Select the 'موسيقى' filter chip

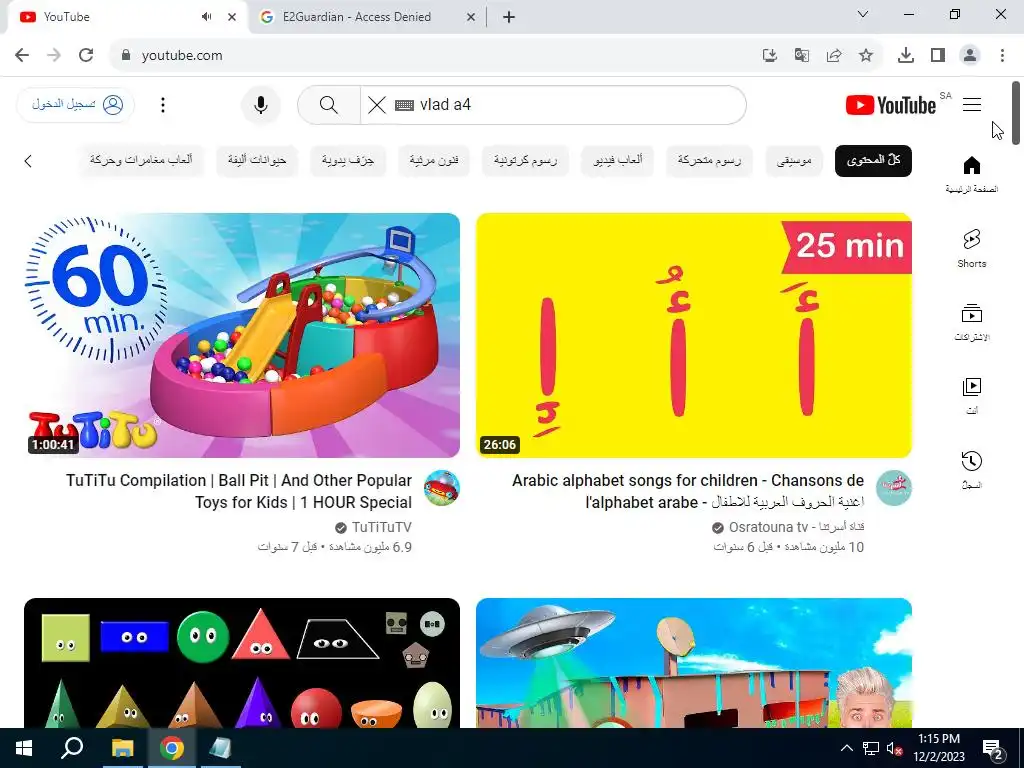[x=793, y=161]
